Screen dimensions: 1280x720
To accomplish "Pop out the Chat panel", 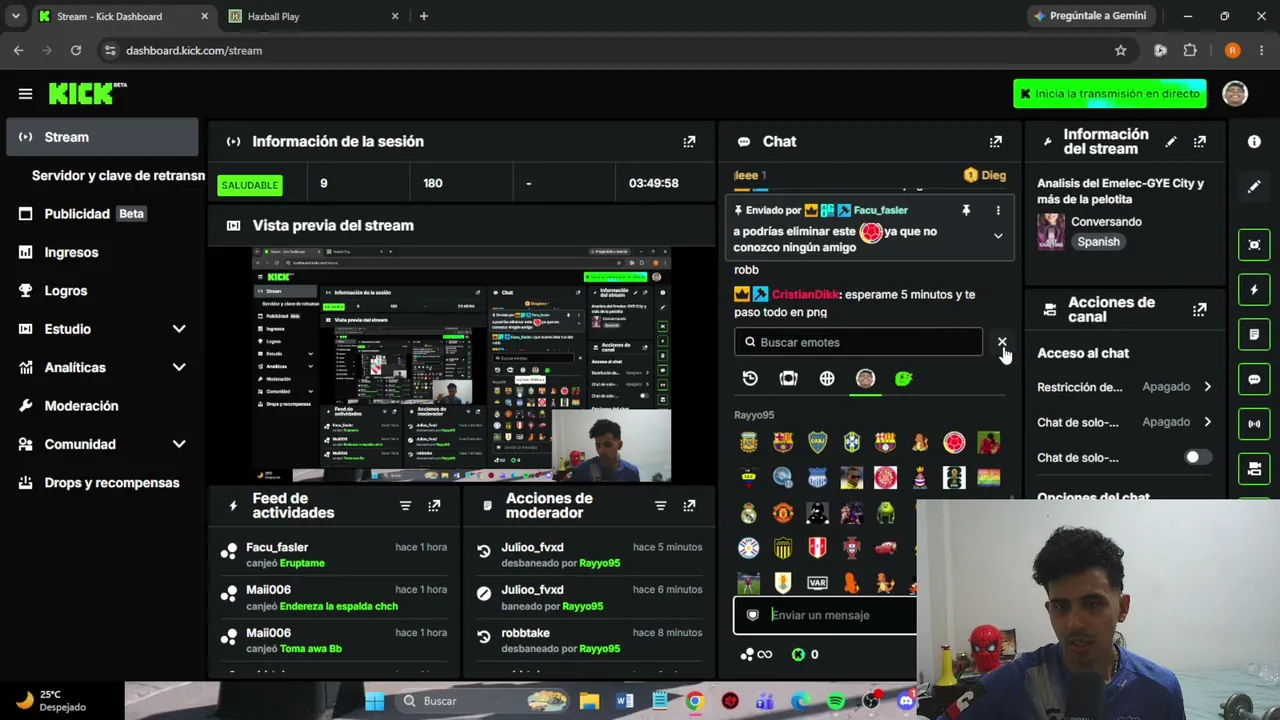I will coord(995,142).
